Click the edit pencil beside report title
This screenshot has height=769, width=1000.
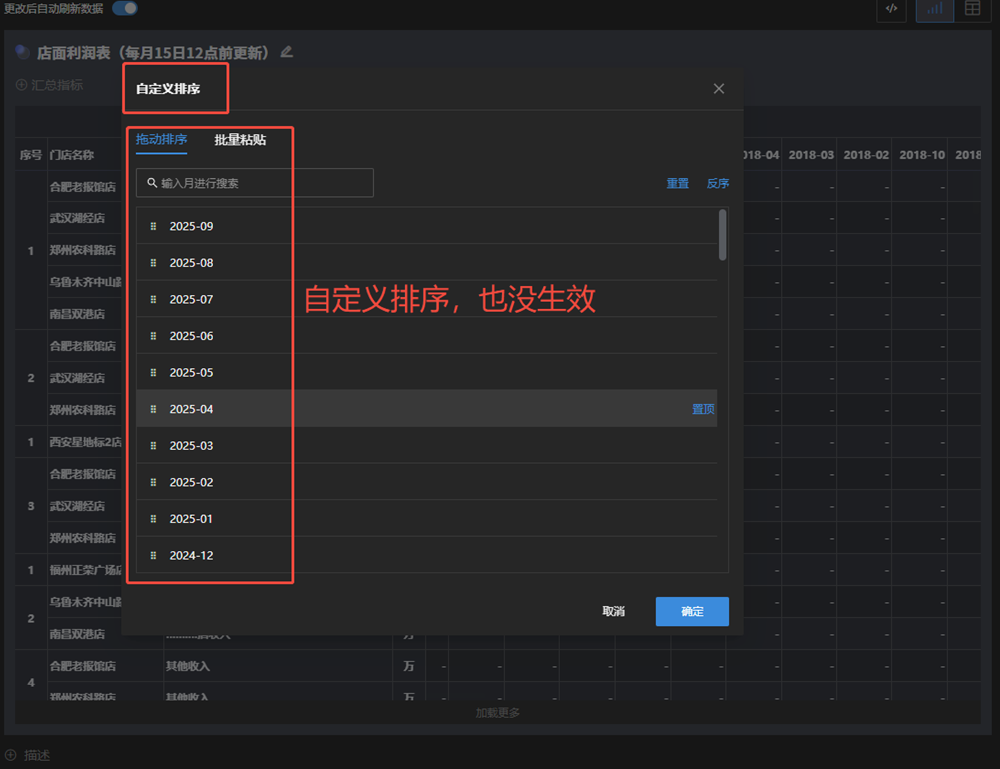[287, 52]
